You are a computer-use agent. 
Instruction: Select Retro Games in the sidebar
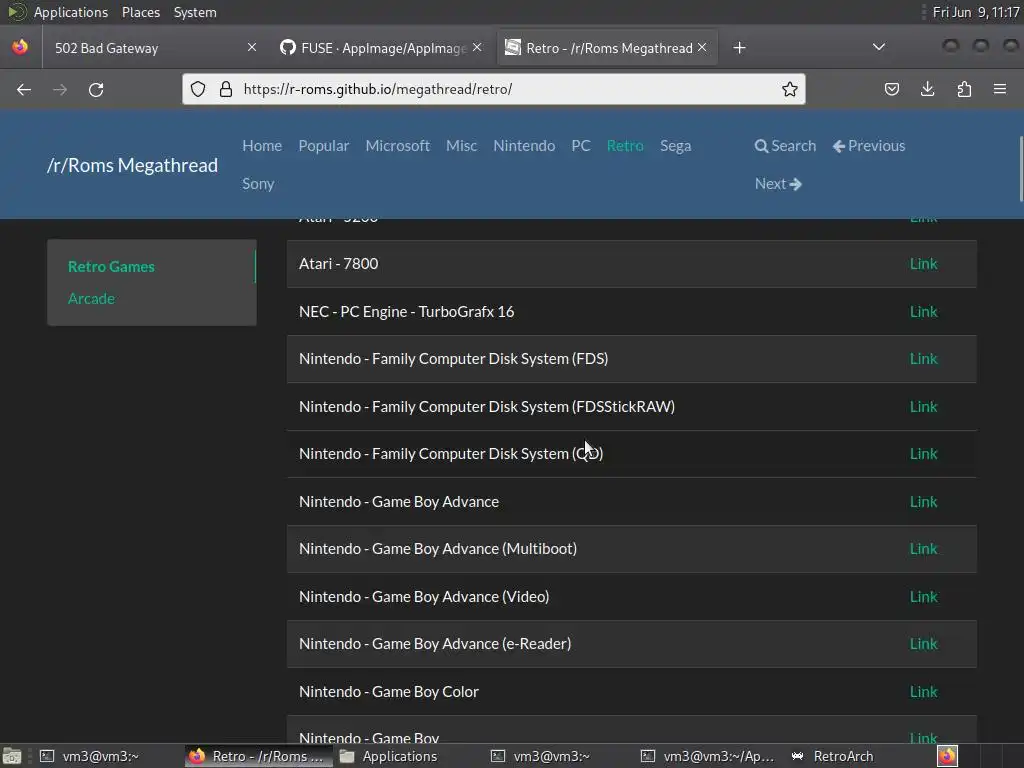(111, 266)
